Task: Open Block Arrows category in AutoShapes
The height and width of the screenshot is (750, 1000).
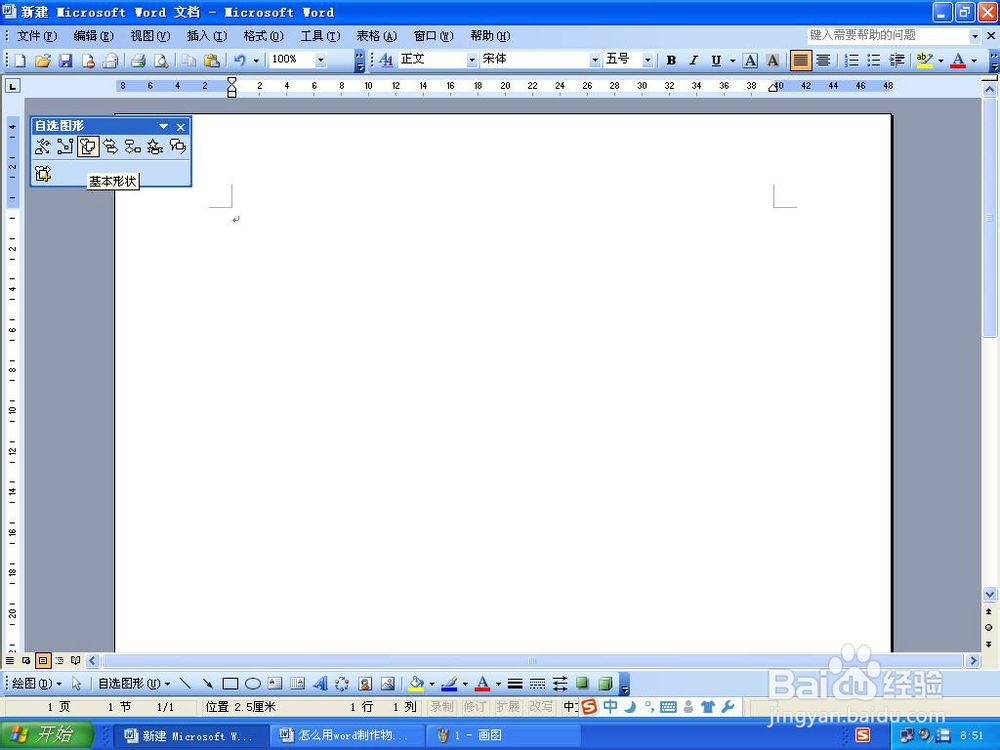Action: point(110,147)
